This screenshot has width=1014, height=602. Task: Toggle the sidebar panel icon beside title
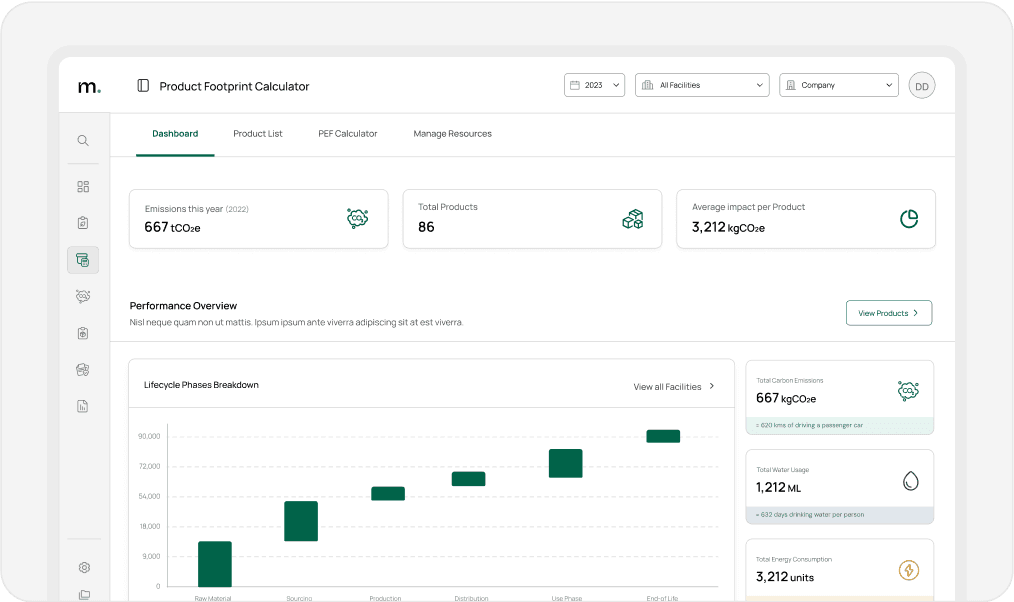(x=144, y=85)
